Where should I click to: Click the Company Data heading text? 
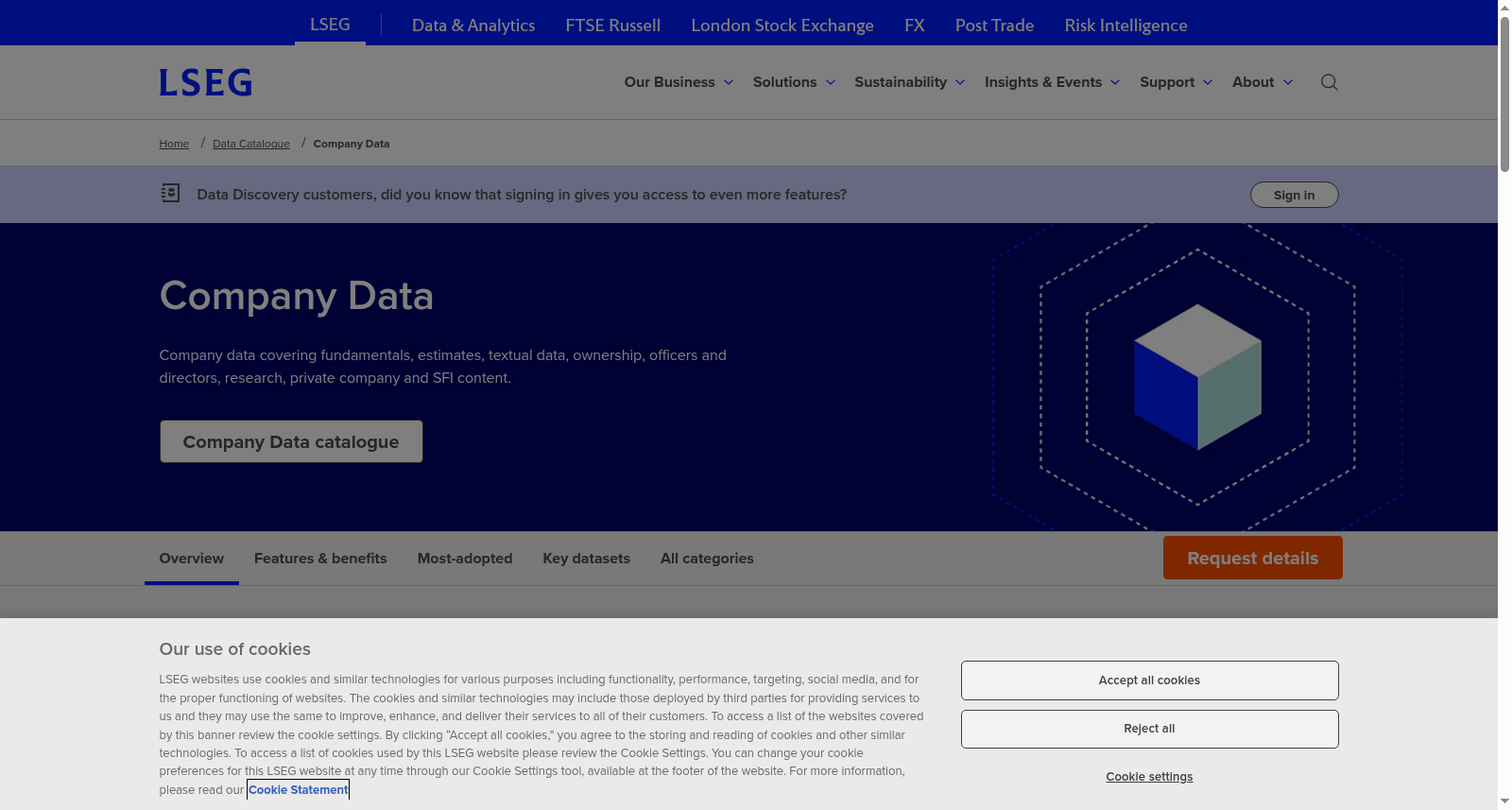[x=296, y=296]
